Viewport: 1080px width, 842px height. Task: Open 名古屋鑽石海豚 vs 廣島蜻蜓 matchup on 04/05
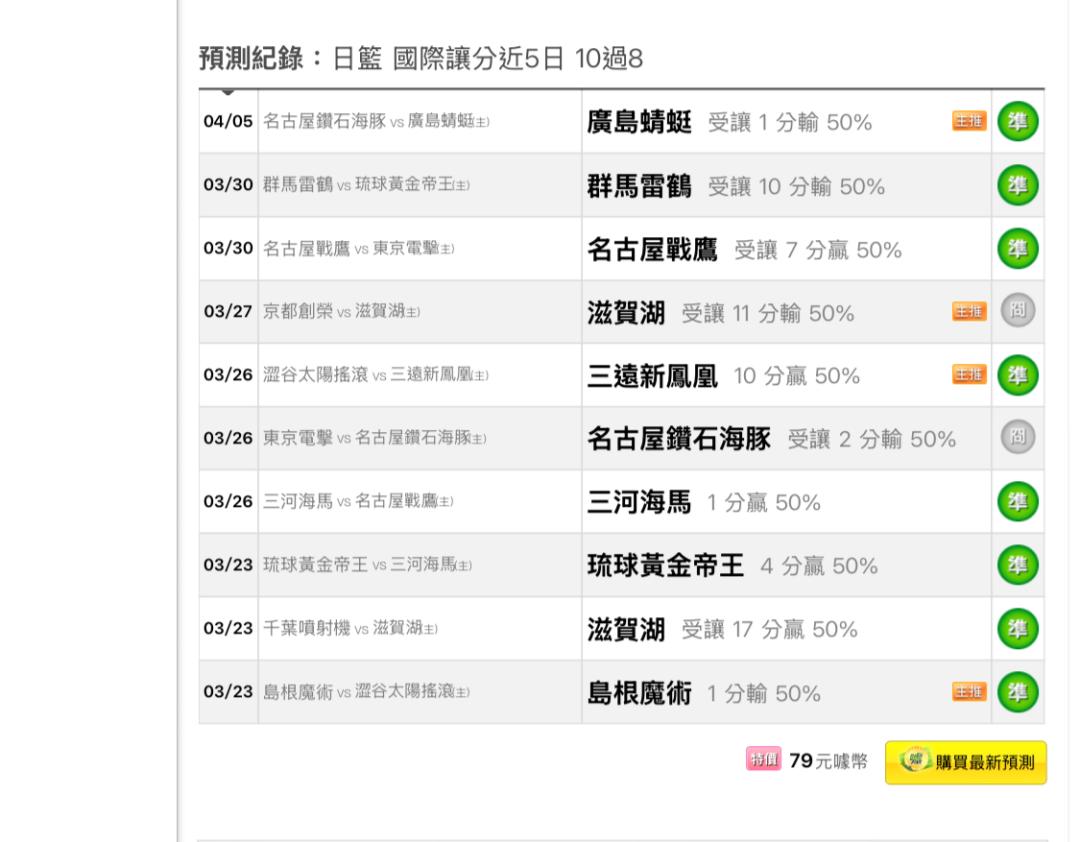click(x=376, y=122)
